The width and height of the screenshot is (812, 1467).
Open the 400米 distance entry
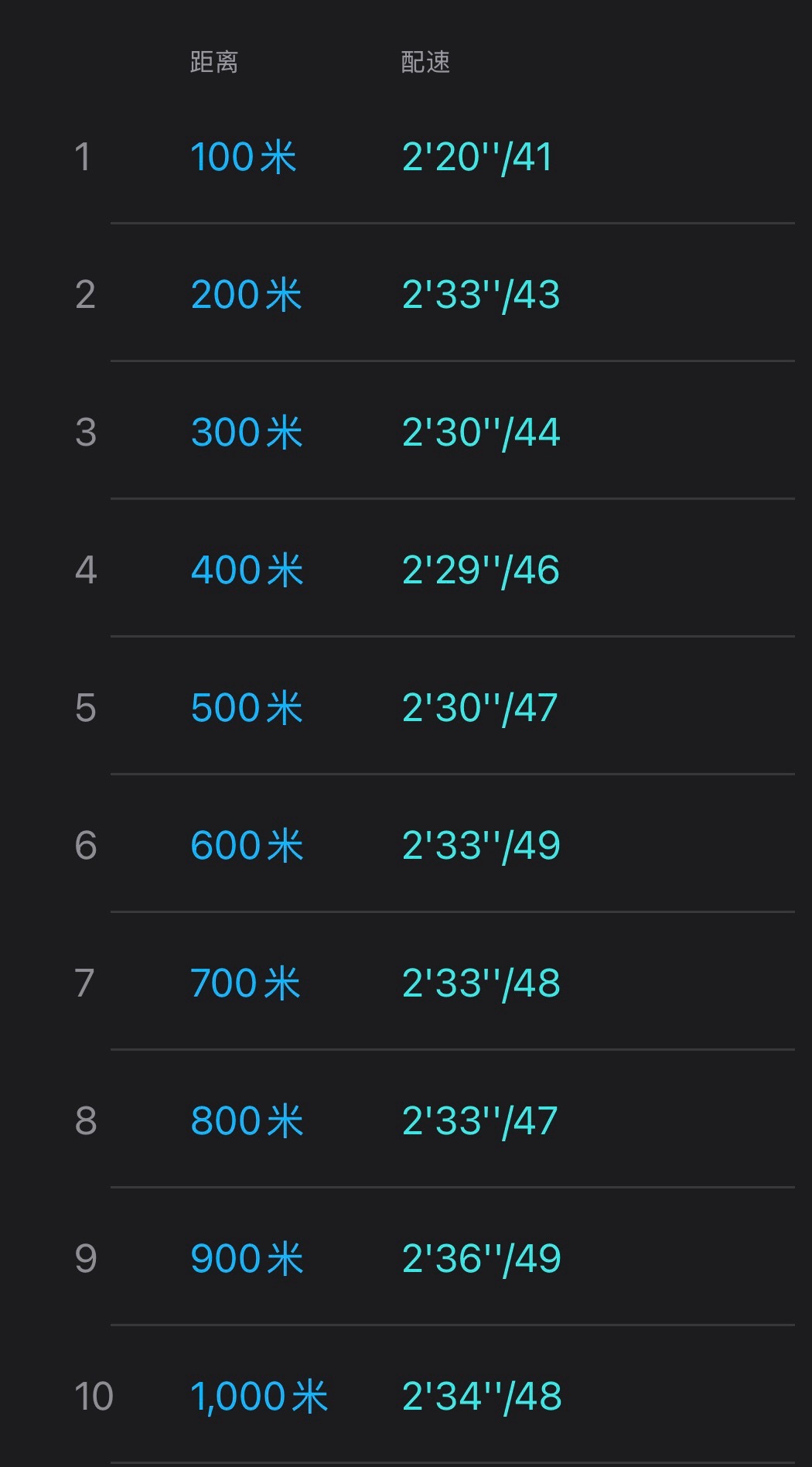pyautogui.click(x=247, y=570)
